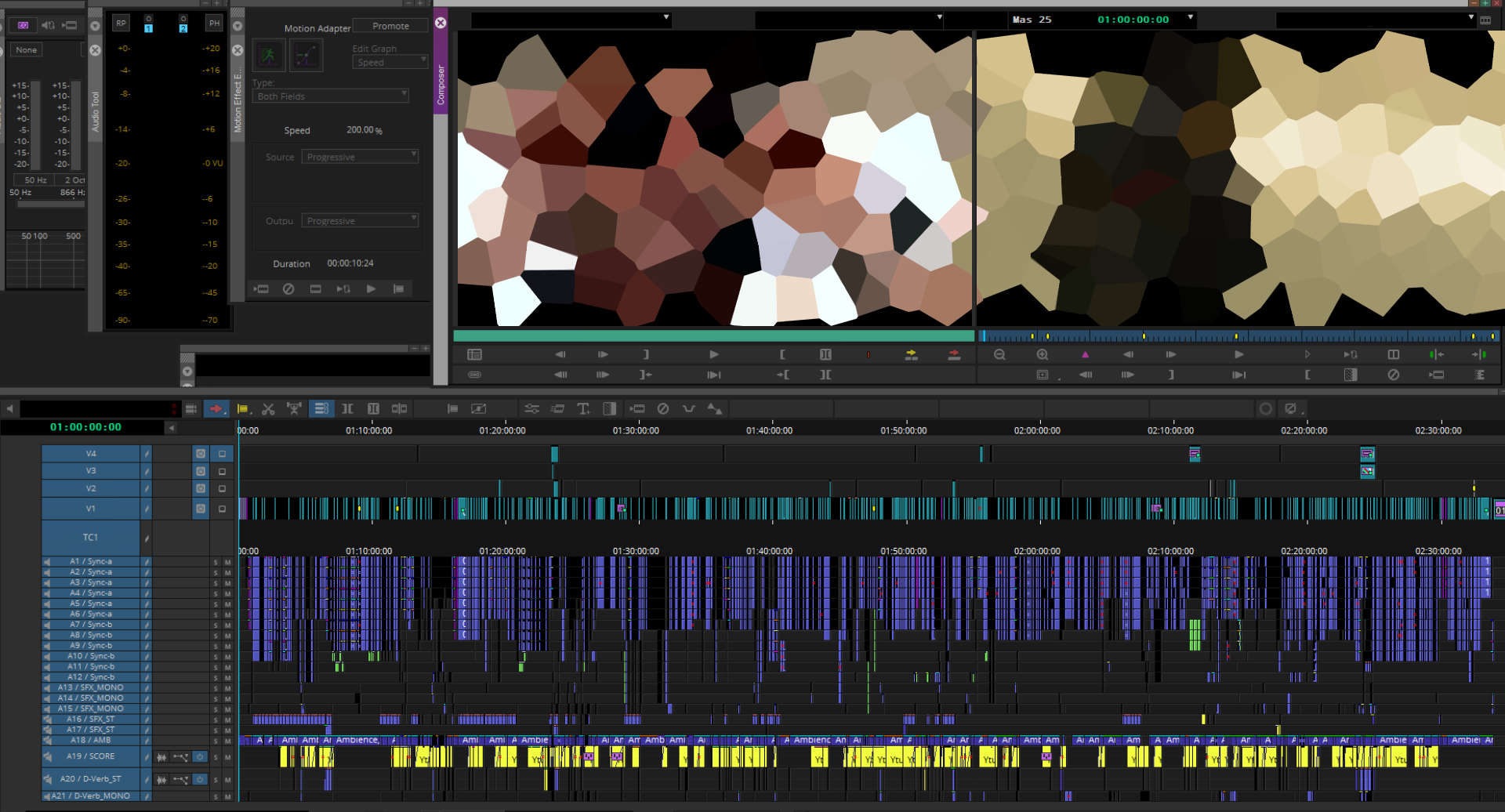Click the gang link icon under source monitor
Screen dimensions: 1505x812
(x=474, y=375)
